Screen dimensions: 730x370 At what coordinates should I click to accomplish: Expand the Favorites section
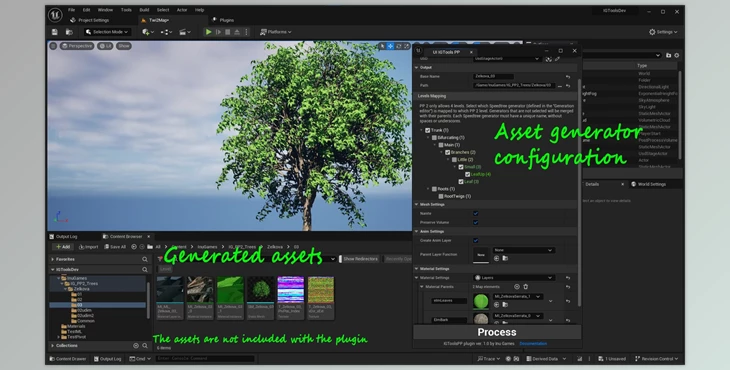click(x=53, y=259)
